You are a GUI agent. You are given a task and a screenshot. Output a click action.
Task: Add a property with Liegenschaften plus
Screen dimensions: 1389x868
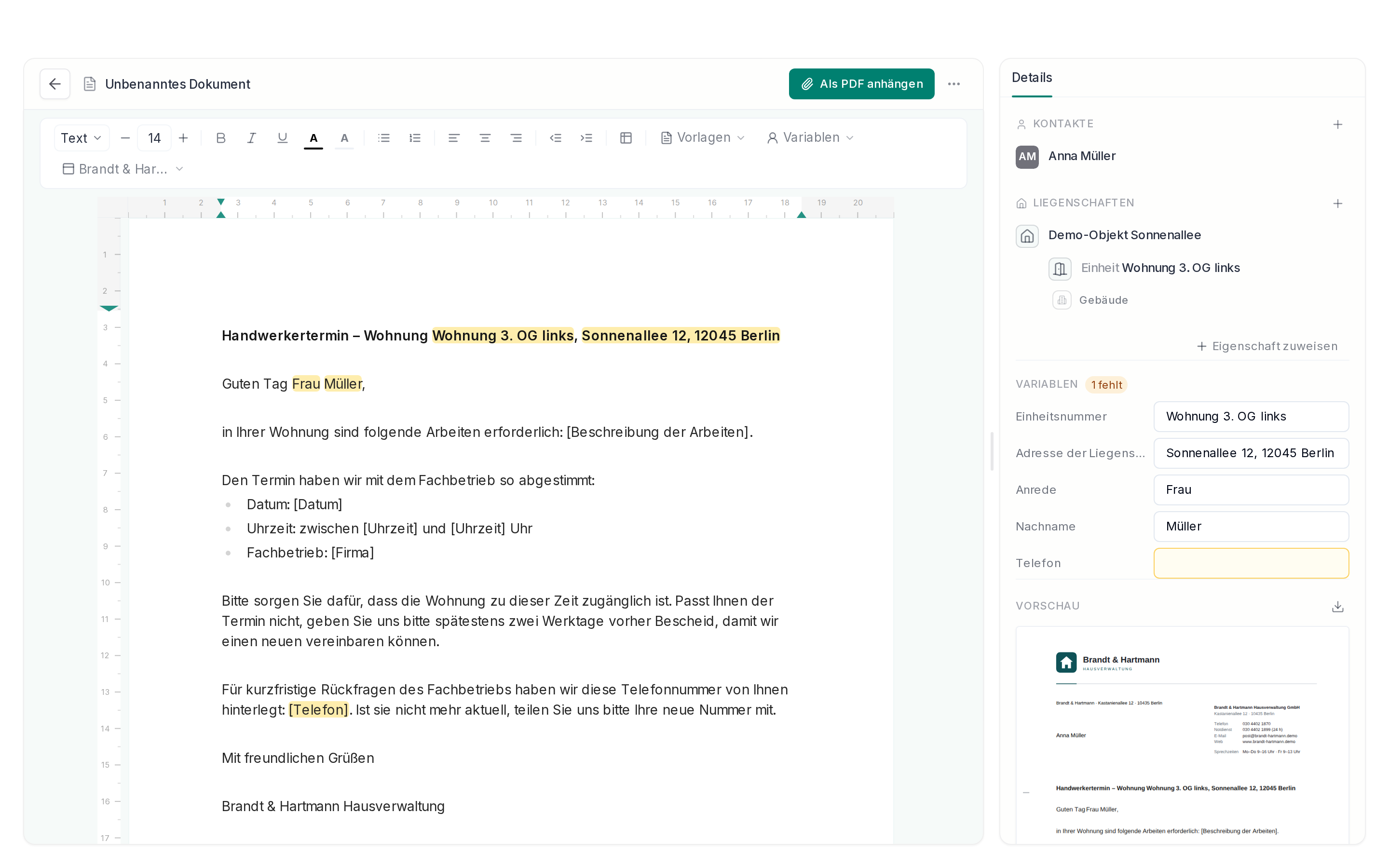[x=1337, y=204]
